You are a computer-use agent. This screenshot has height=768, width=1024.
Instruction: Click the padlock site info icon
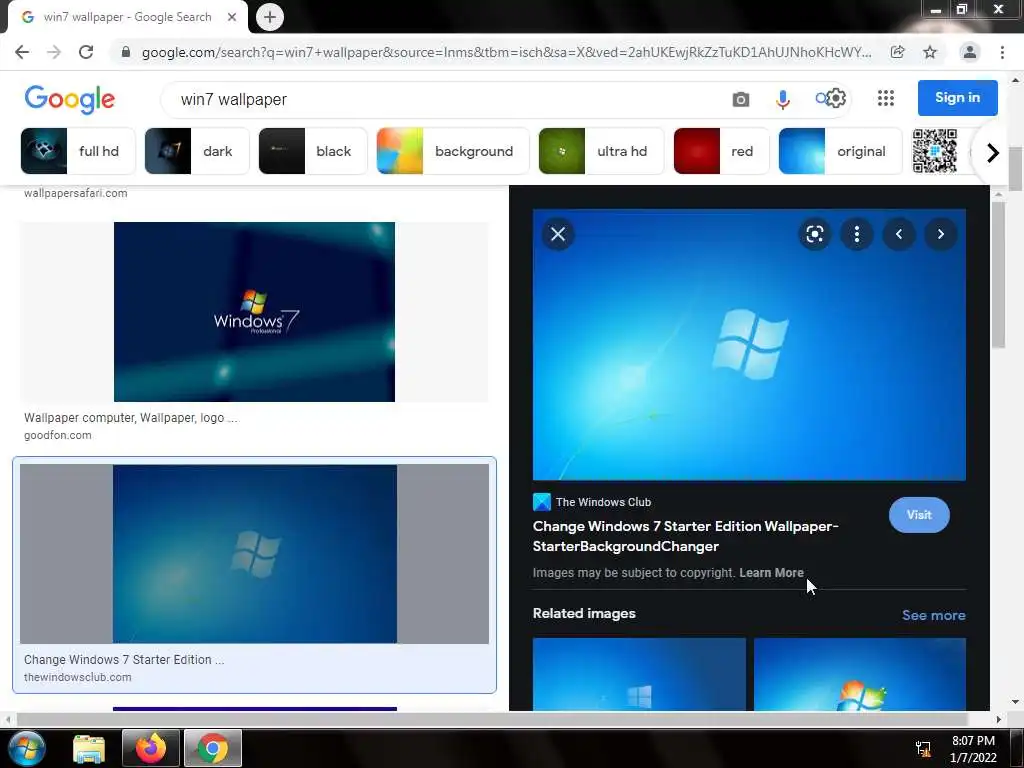[x=126, y=52]
